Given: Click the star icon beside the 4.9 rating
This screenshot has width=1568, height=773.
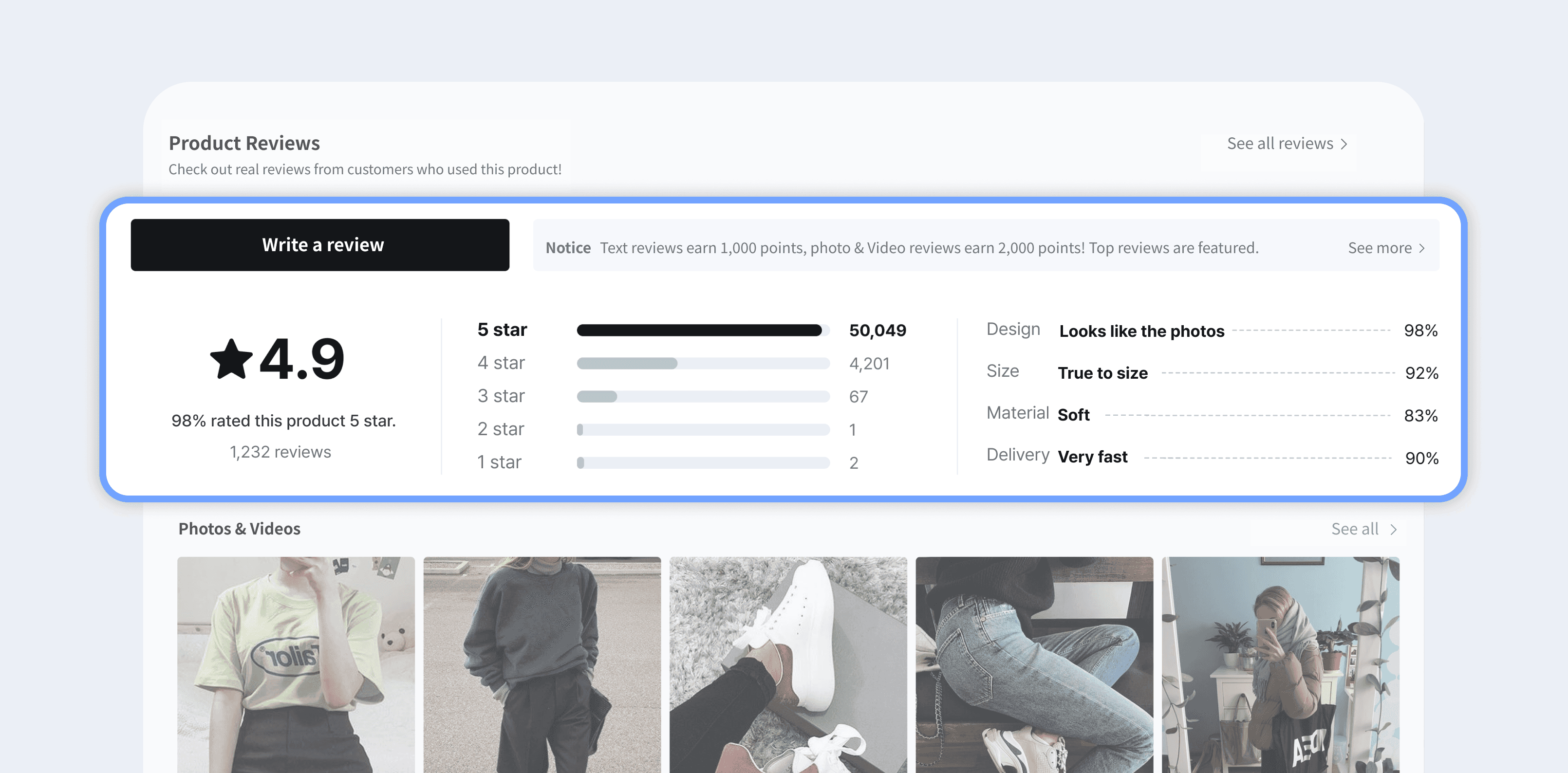Looking at the screenshot, I should click(231, 359).
